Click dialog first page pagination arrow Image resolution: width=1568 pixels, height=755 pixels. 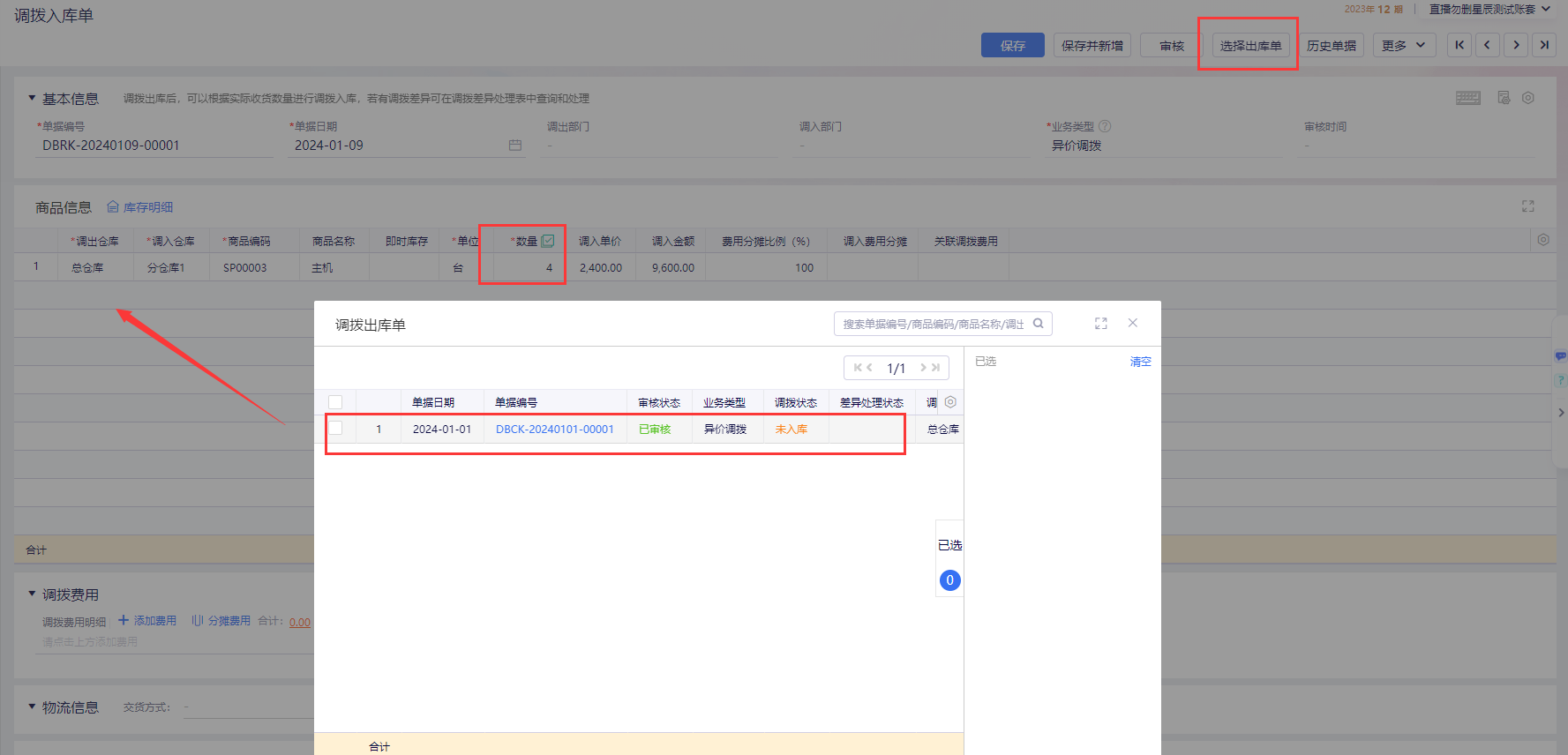pos(858,368)
